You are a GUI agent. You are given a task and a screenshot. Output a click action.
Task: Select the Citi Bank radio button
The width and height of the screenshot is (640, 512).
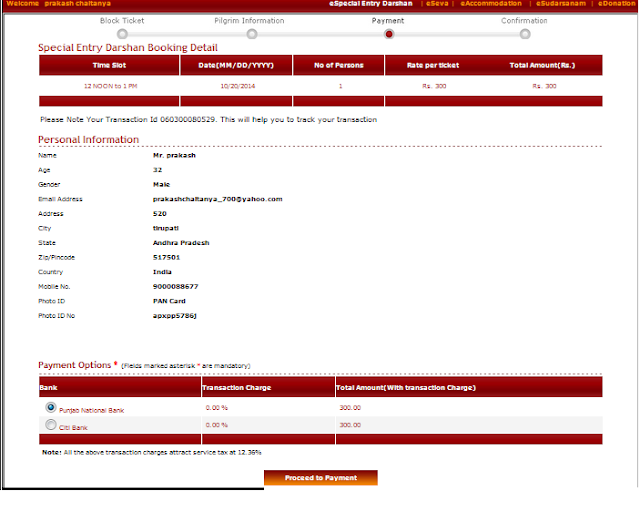point(51,425)
